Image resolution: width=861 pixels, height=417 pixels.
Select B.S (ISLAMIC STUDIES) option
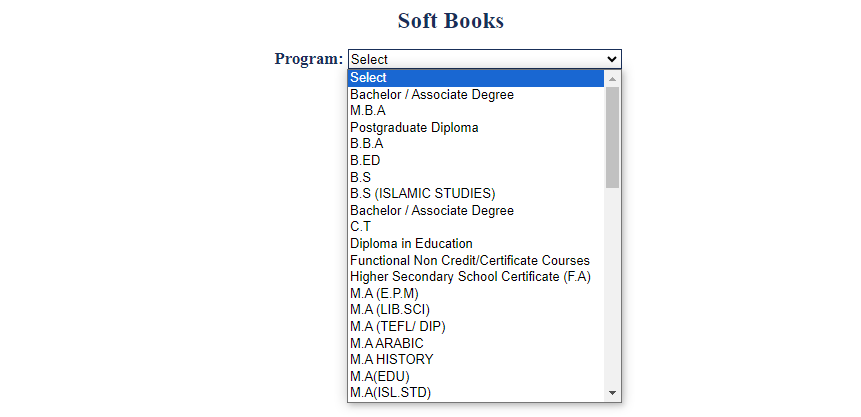(x=476, y=193)
